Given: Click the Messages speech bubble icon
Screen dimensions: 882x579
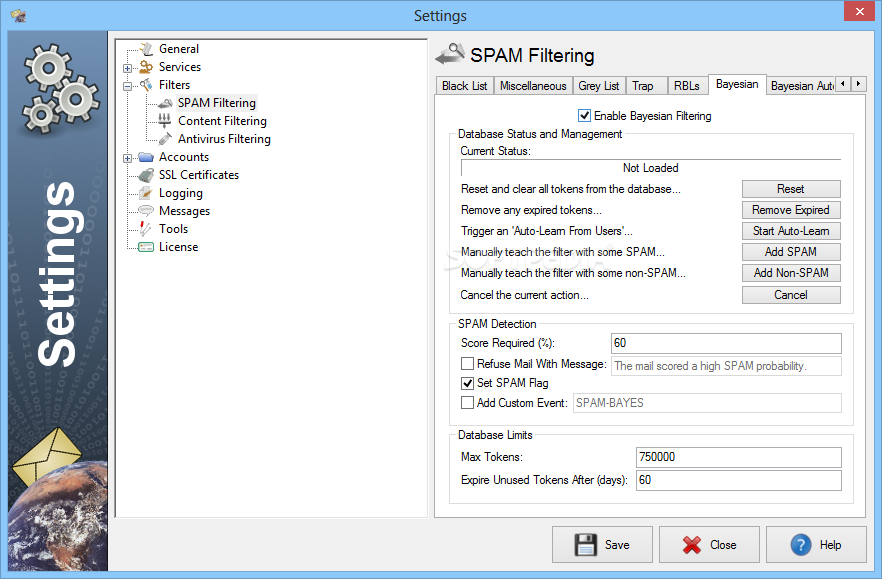Looking at the screenshot, I should pyautogui.click(x=146, y=211).
